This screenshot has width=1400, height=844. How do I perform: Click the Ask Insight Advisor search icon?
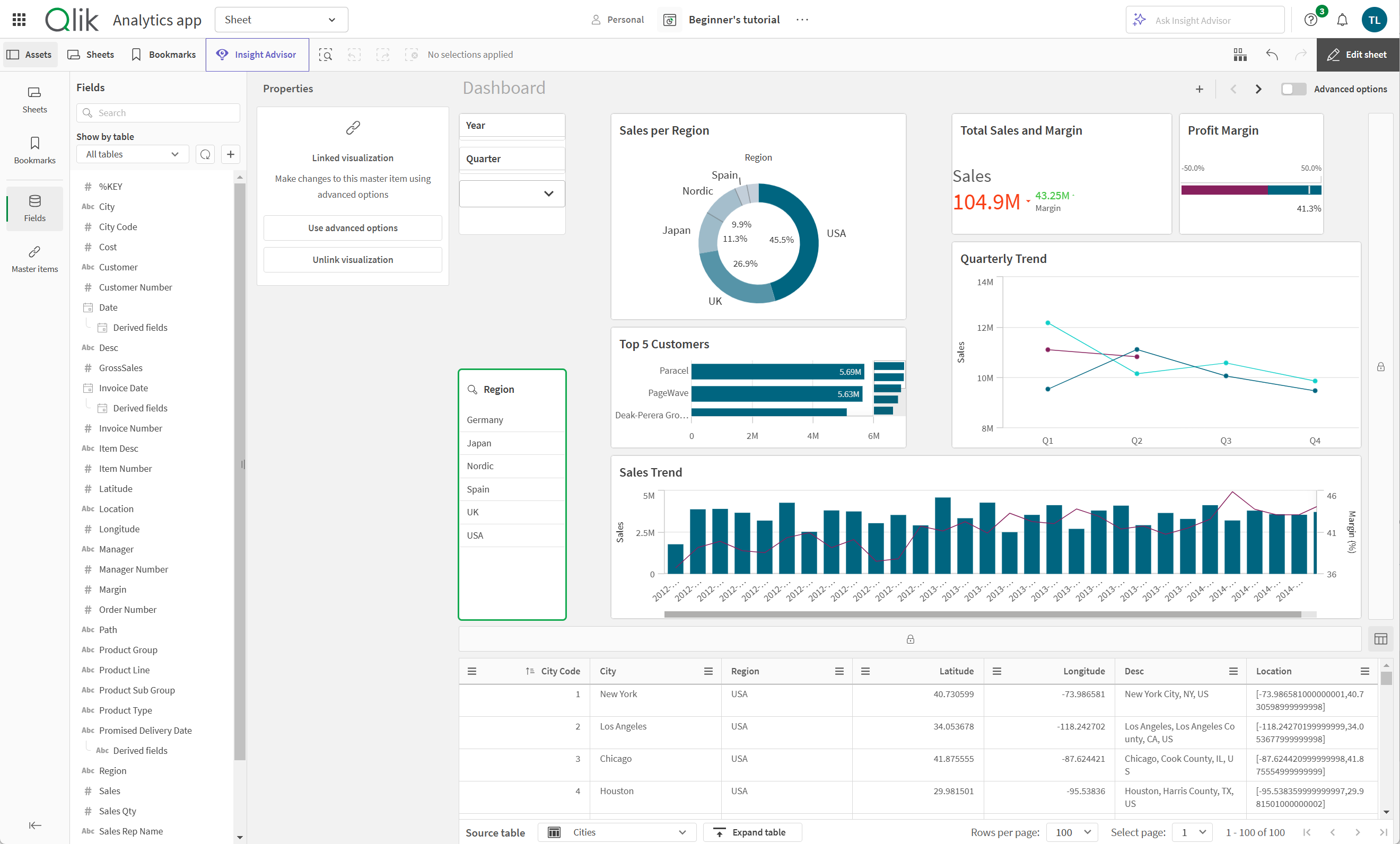tap(1140, 20)
